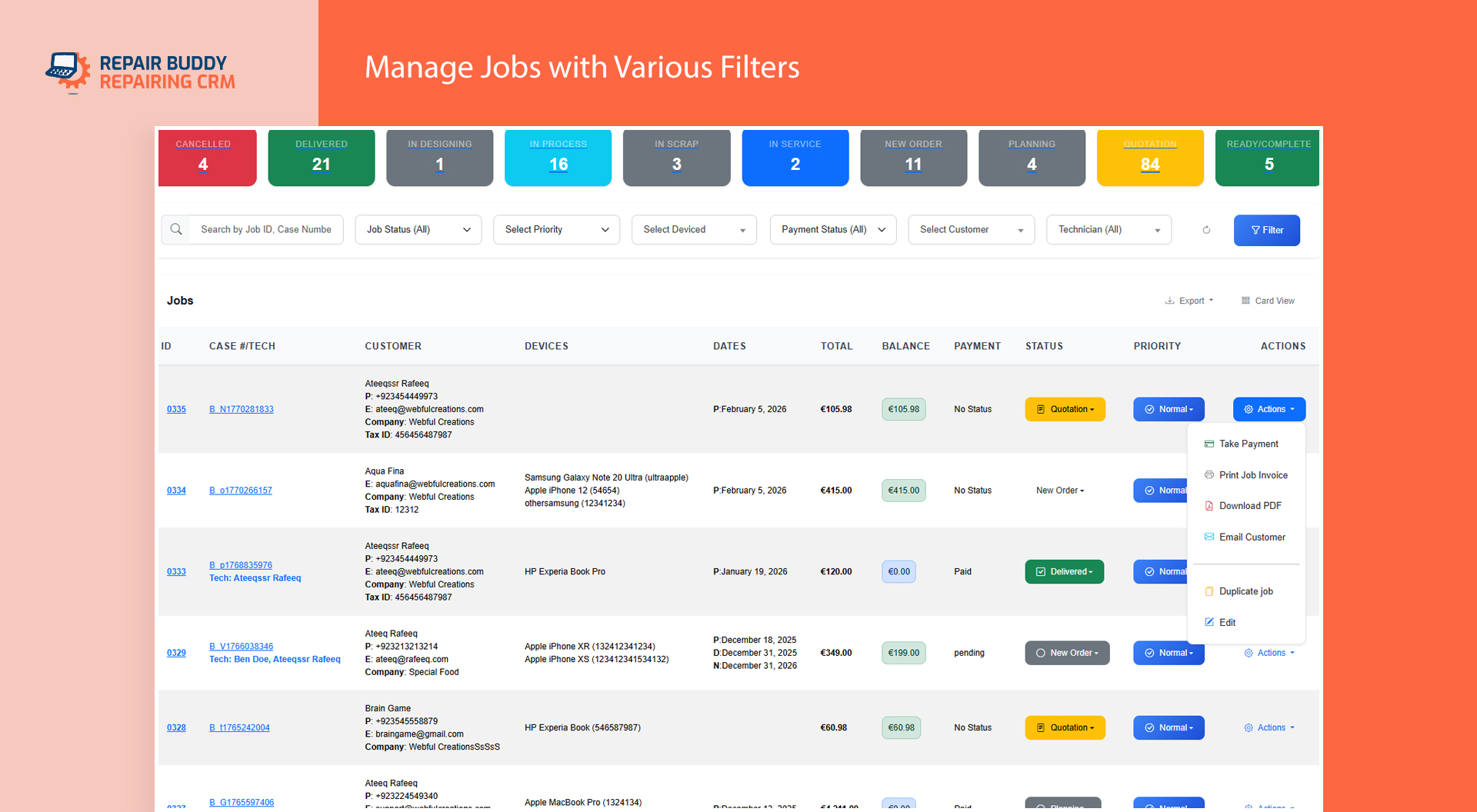Click the reset filters refresh icon
Screen dimensions: 1477x812
pos(1206,230)
